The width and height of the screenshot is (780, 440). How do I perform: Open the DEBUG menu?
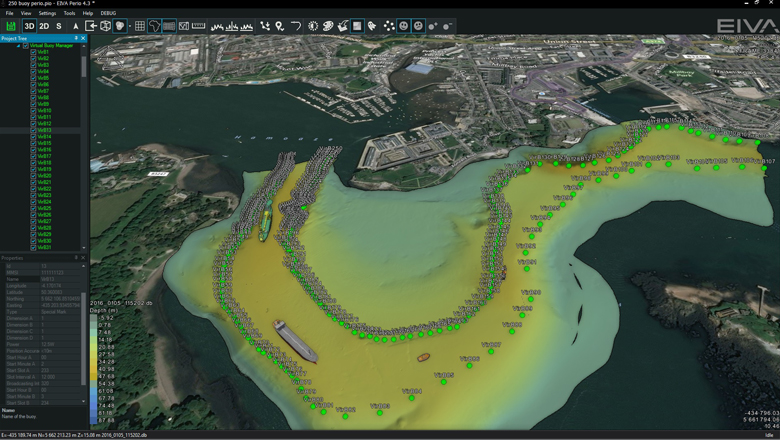108,13
